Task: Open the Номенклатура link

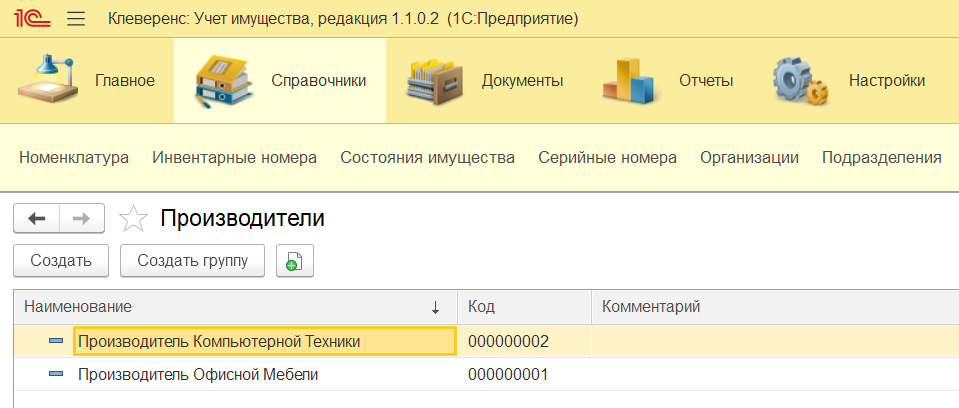Action: 74,158
